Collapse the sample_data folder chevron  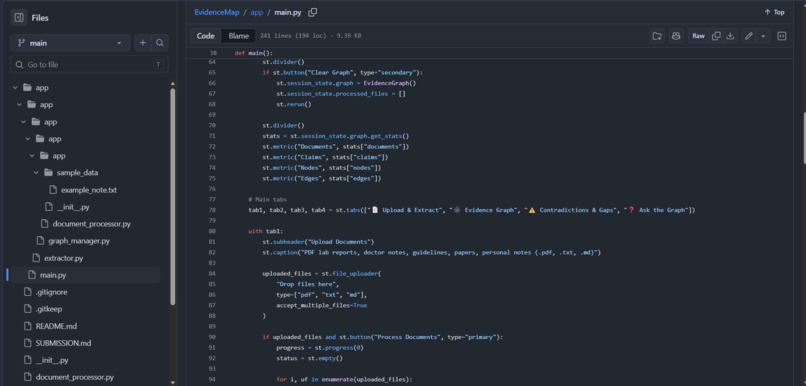pos(36,173)
